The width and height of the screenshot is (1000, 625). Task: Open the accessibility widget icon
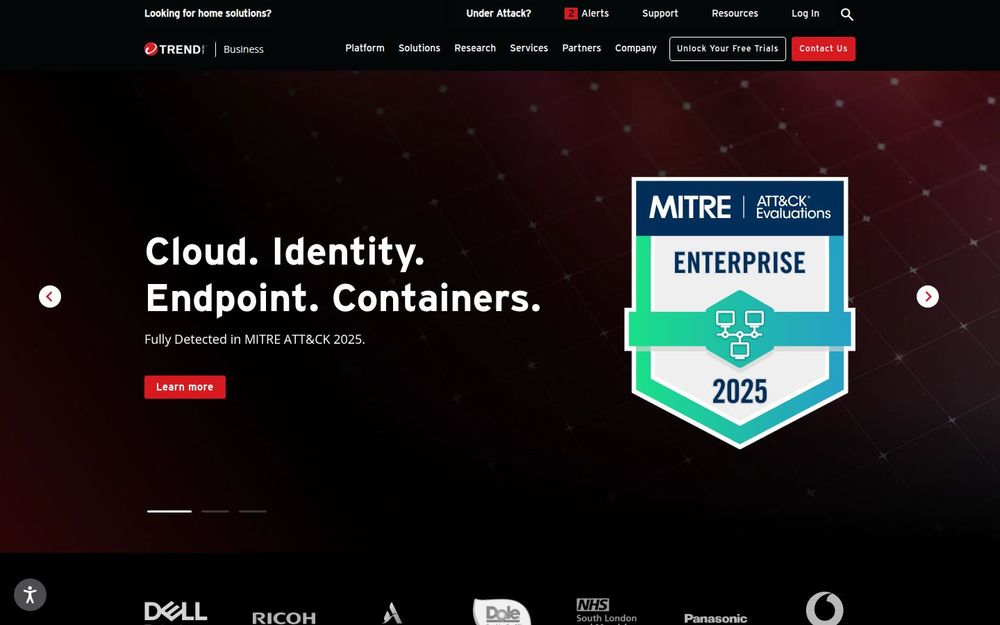coord(30,595)
